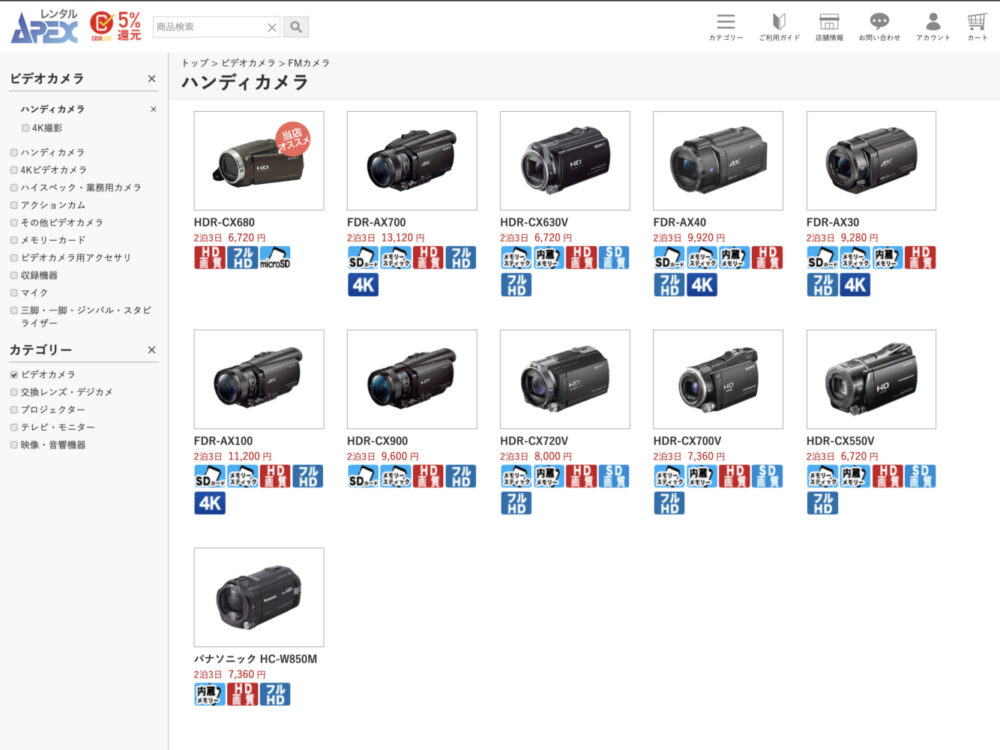Click the internal memory badge under HC-W850M
1000x750 pixels.
pyautogui.click(x=210, y=694)
